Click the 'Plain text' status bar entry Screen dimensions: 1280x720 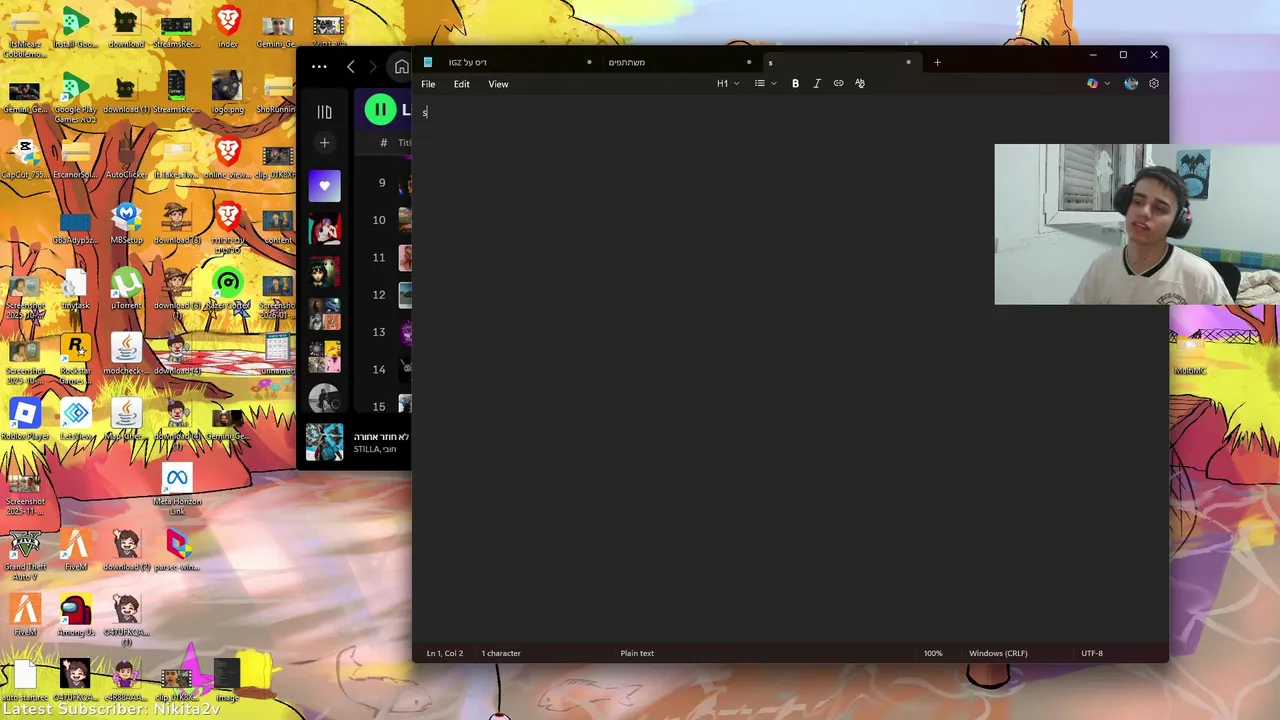tap(637, 653)
